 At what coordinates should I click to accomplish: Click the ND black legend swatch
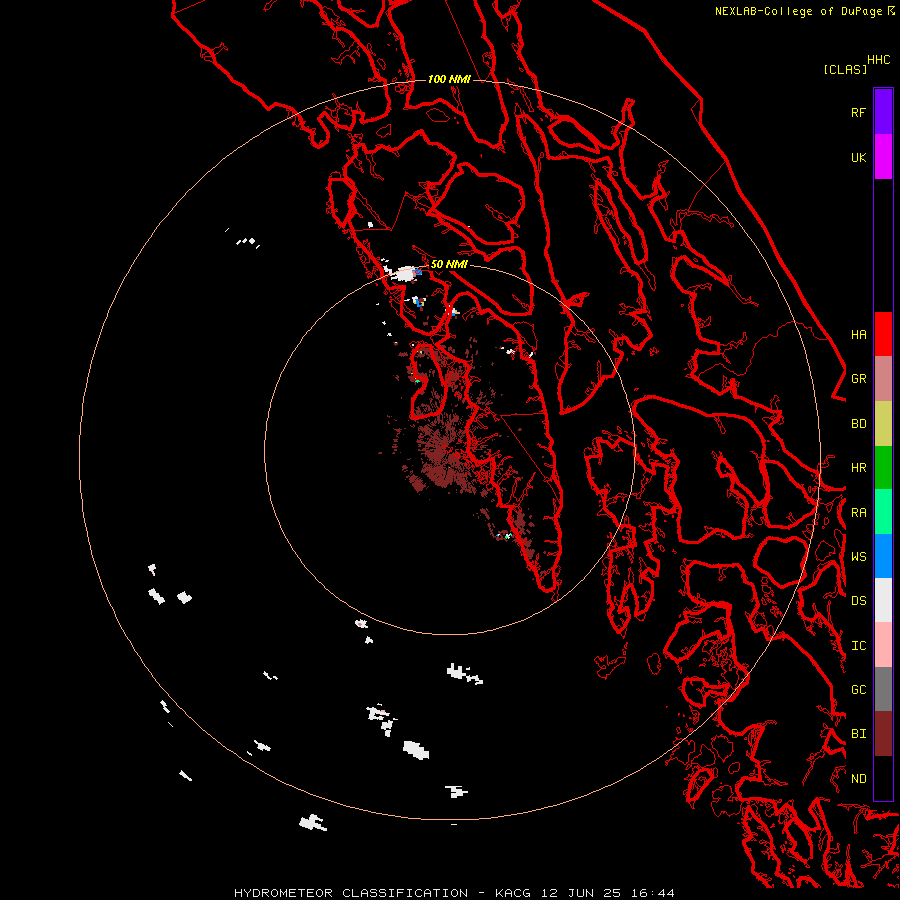[883, 778]
